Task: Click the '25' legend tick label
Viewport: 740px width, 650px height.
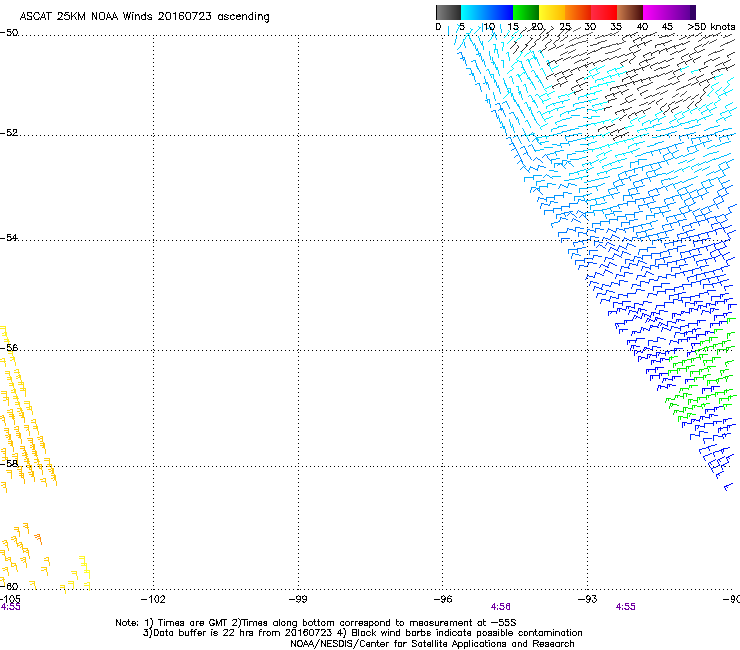Action: tap(565, 27)
